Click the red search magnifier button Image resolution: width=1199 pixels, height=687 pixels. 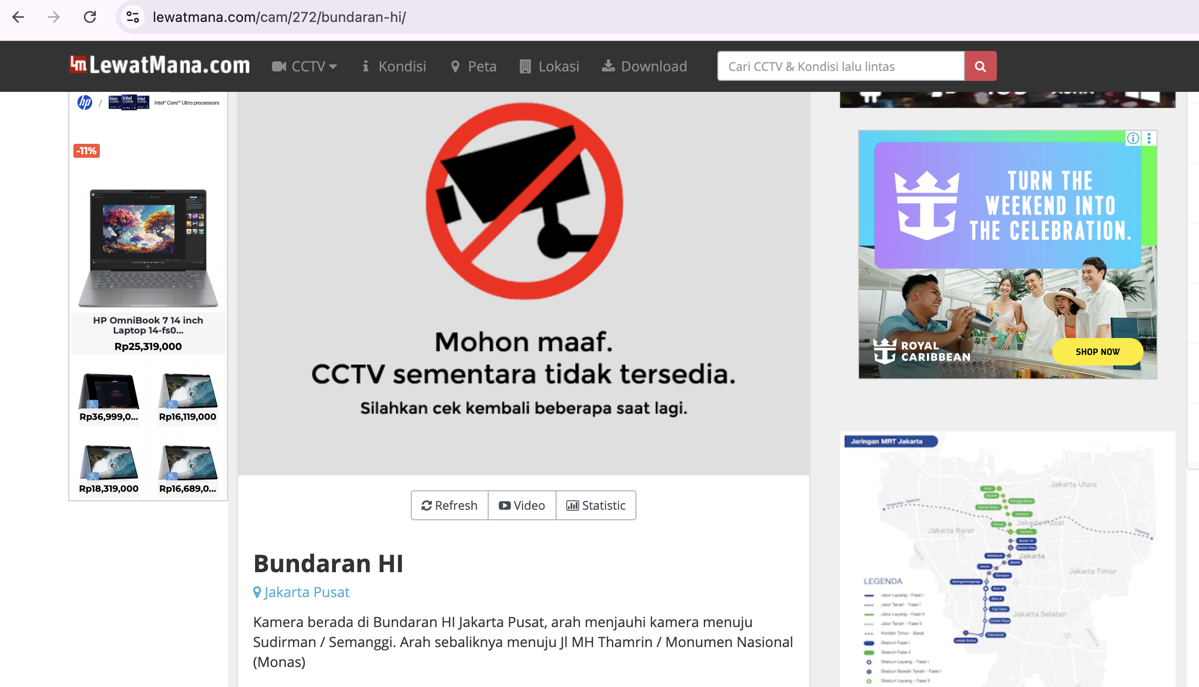tap(980, 67)
